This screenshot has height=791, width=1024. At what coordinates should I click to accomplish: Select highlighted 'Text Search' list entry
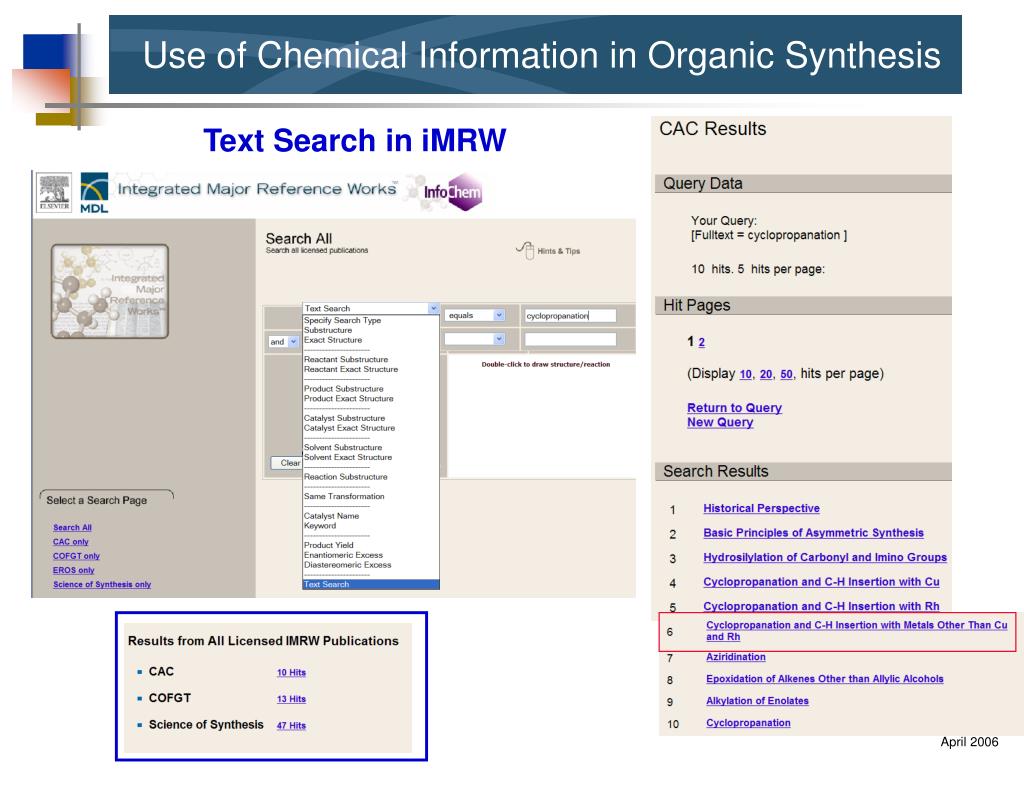click(x=371, y=585)
